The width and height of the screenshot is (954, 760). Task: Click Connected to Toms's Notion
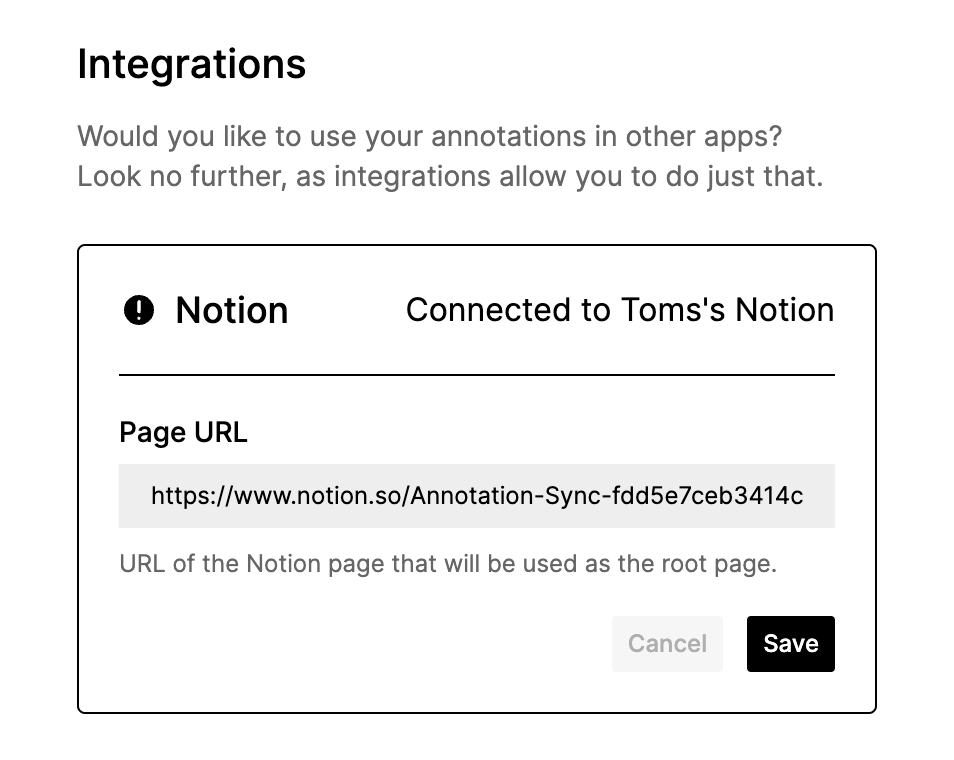click(x=620, y=311)
